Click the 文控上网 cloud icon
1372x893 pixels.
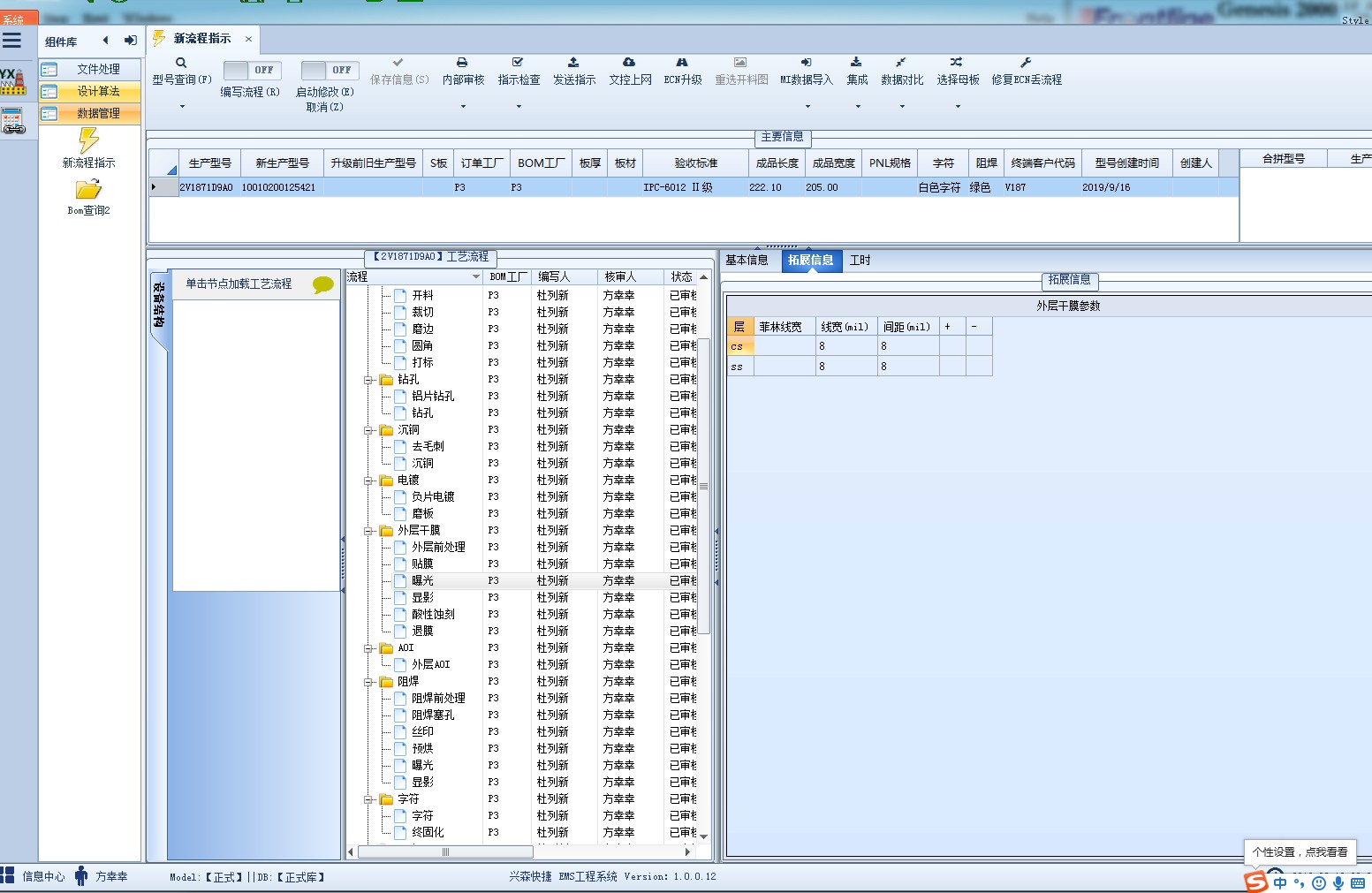click(x=629, y=63)
